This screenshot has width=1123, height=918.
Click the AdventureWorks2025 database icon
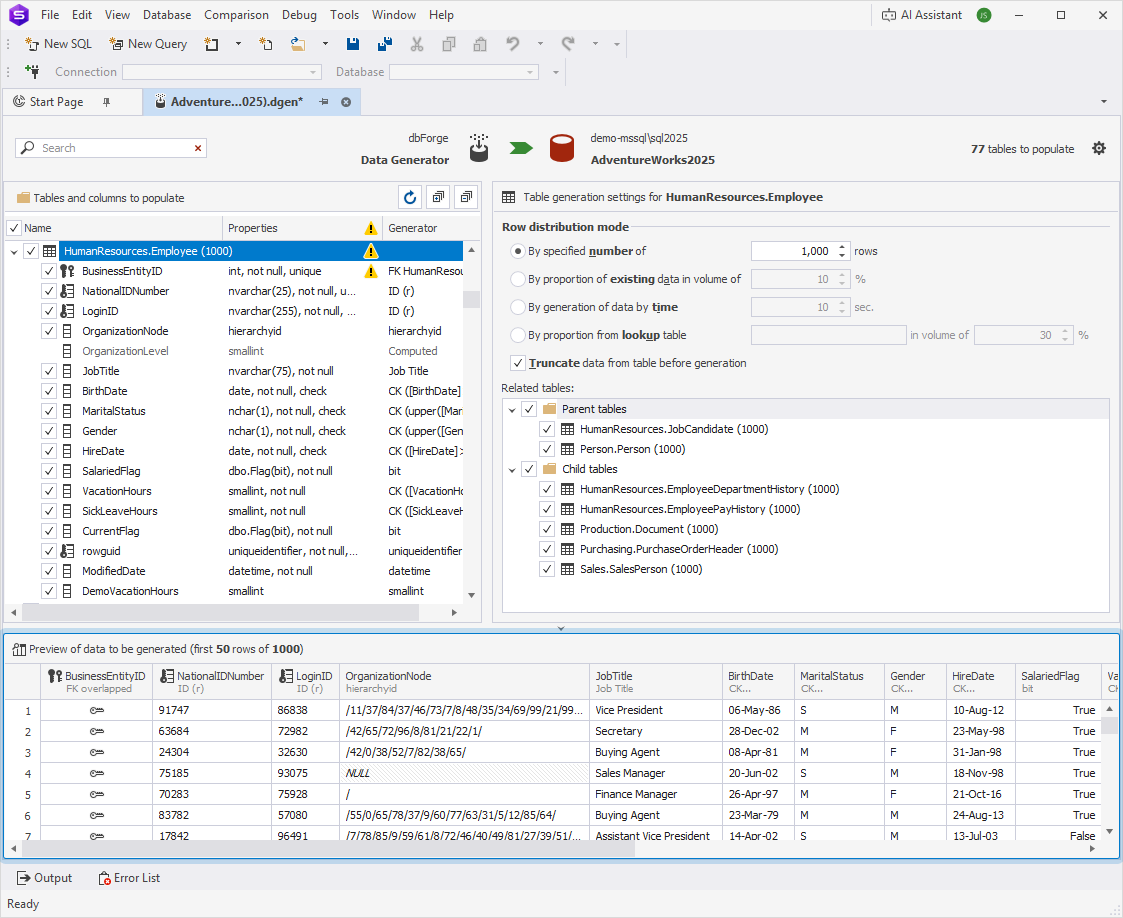[562, 148]
